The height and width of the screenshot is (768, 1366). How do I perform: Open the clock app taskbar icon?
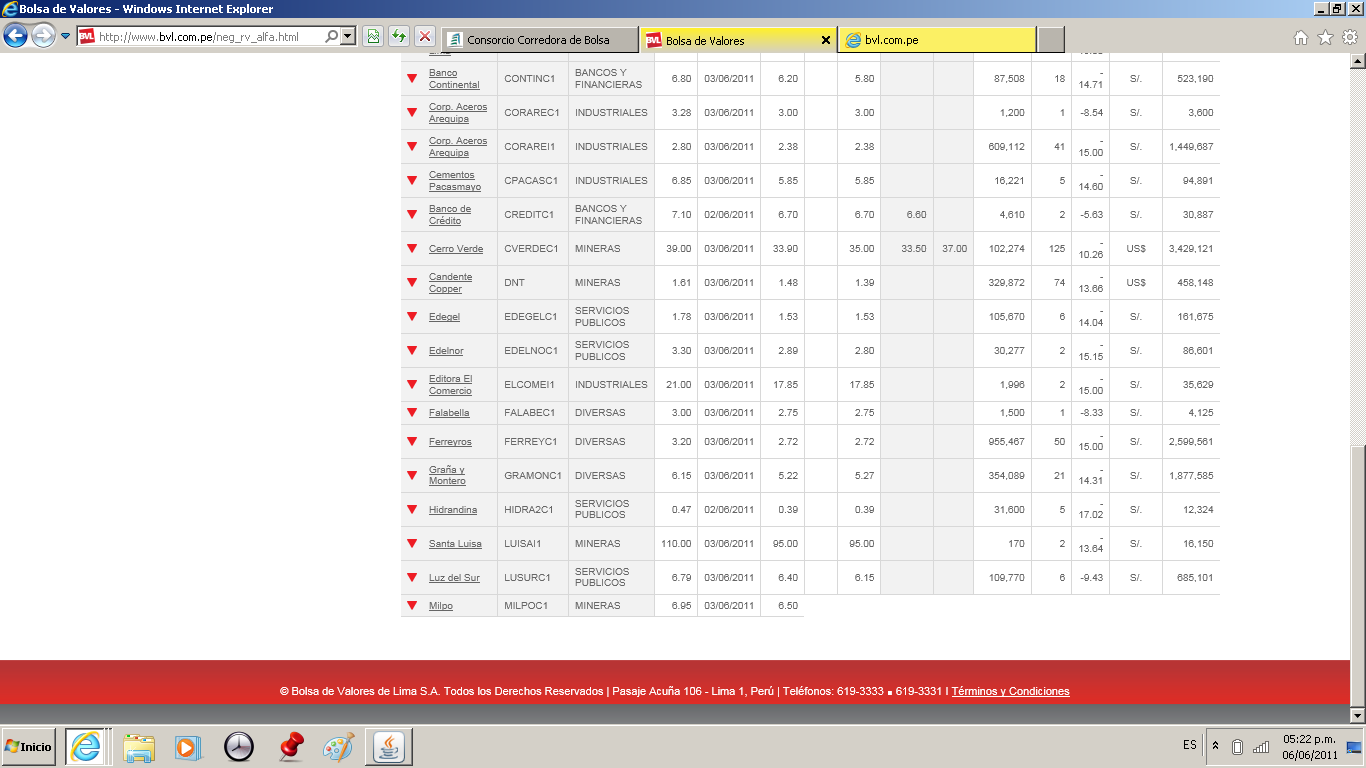(x=238, y=747)
